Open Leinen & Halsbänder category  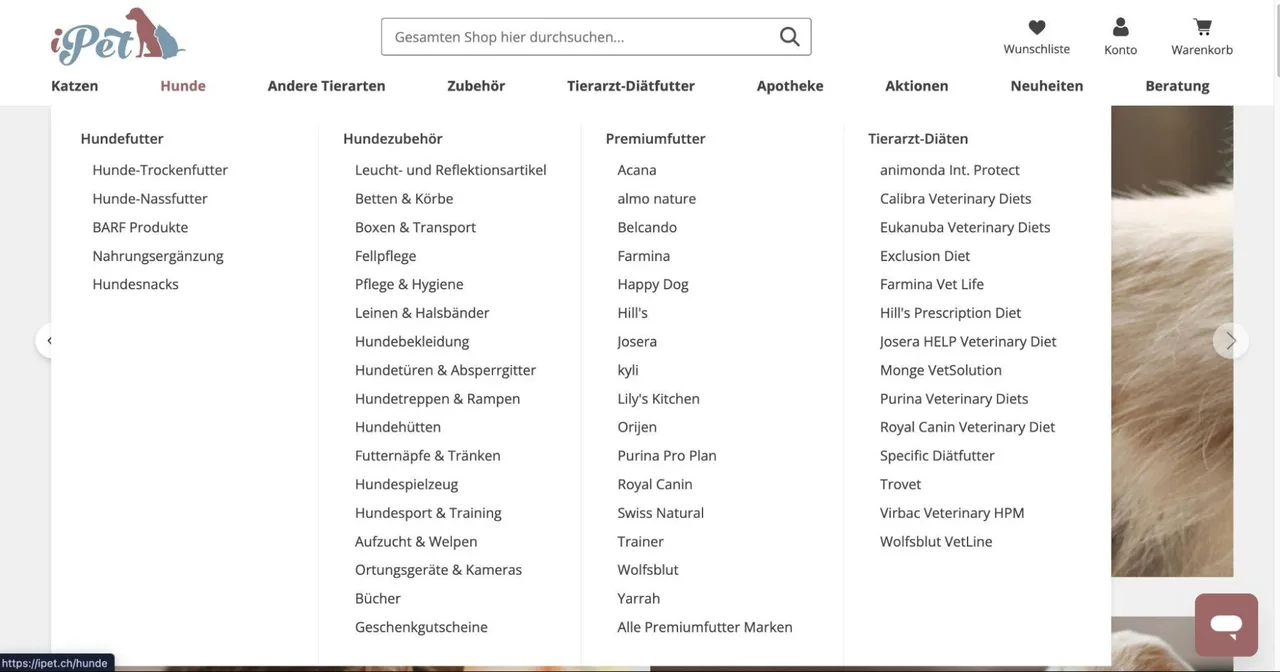[x=422, y=313]
